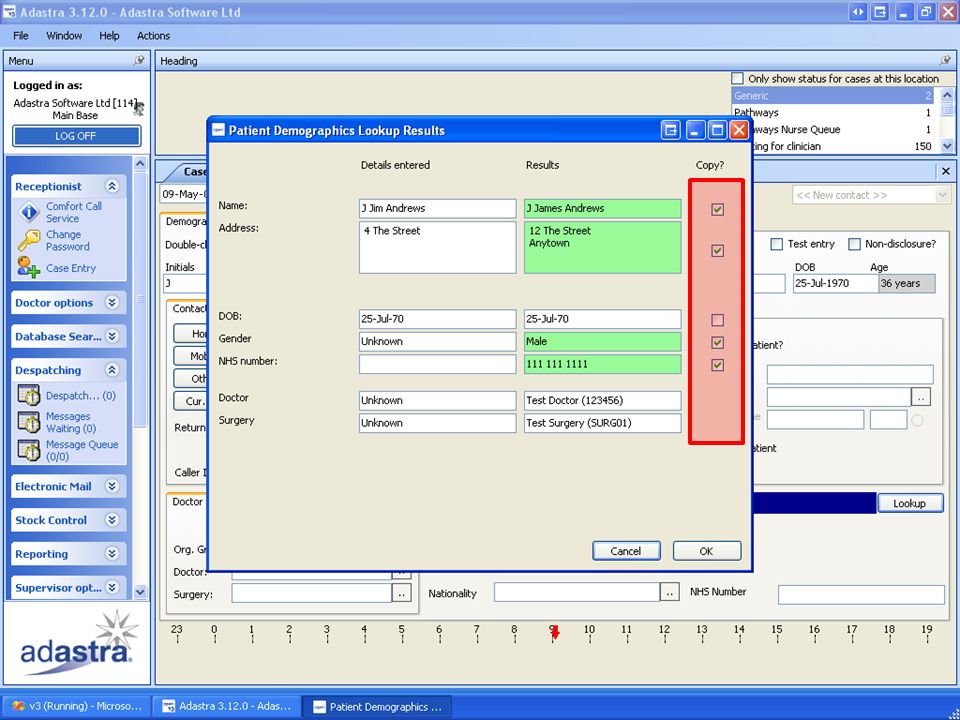Click the NHS Number field in case form
This screenshot has height=720, width=960.
pyautogui.click(x=861, y=594)
